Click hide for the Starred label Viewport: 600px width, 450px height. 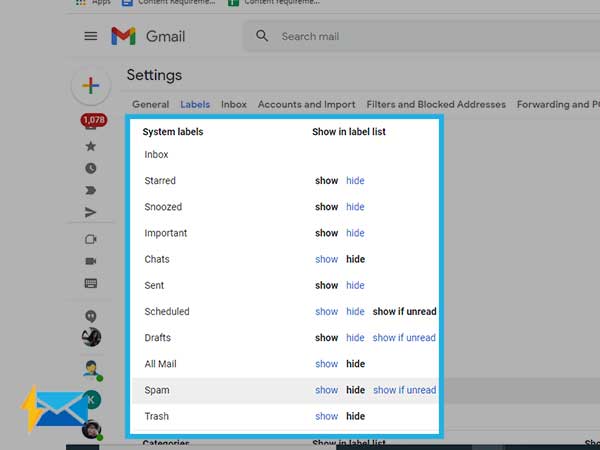(355, 181)
